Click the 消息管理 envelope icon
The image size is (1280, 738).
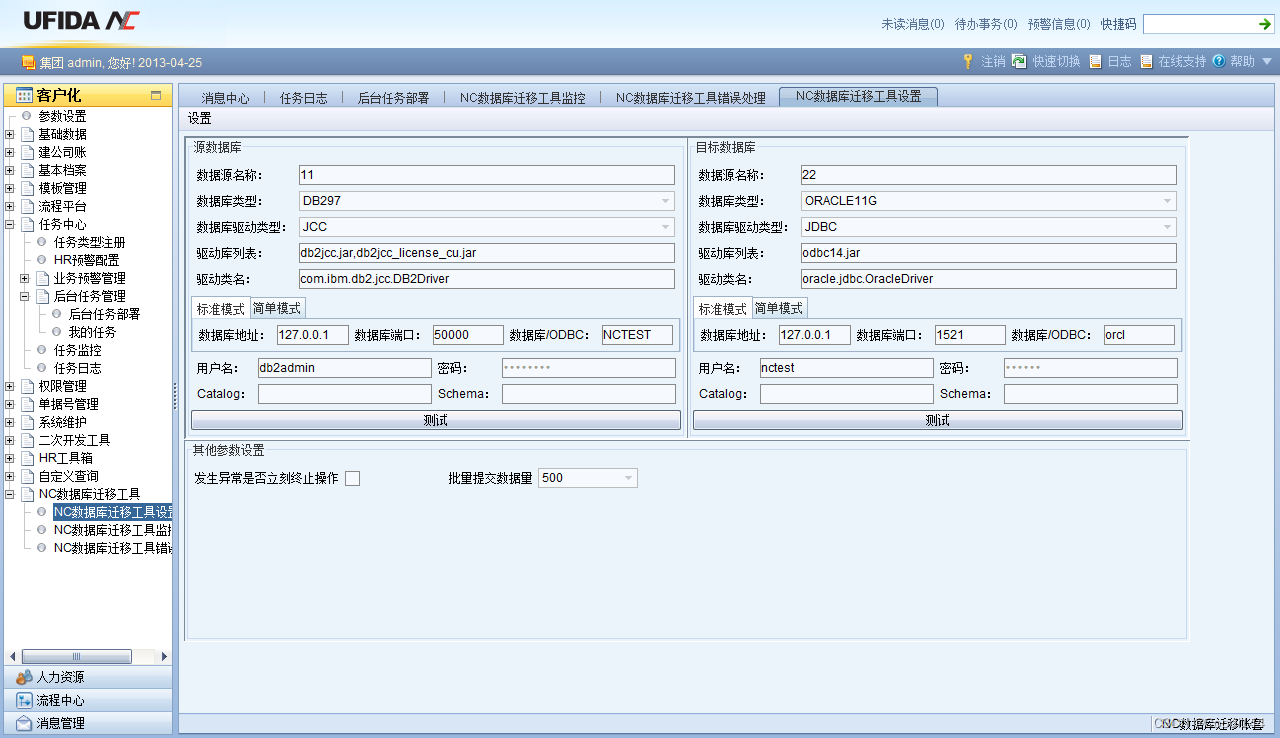[25, 723]
